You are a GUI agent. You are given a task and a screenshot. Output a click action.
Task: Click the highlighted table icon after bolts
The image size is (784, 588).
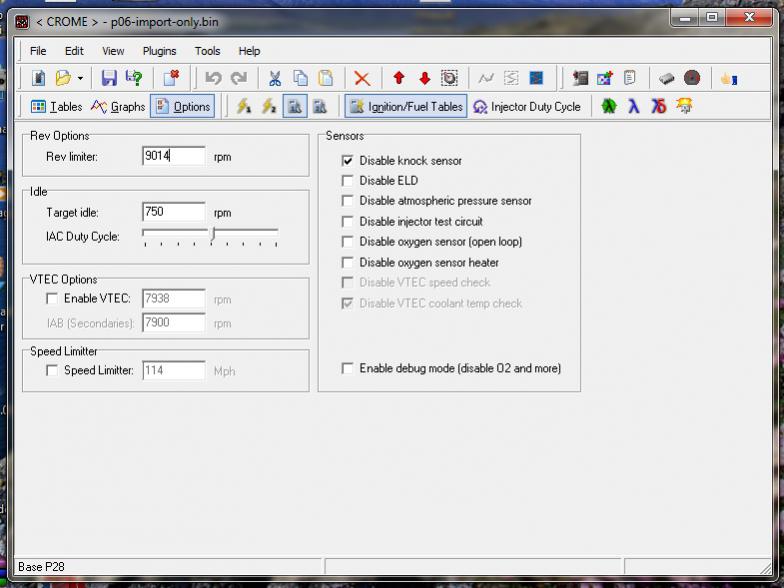[x=295, y=106]
